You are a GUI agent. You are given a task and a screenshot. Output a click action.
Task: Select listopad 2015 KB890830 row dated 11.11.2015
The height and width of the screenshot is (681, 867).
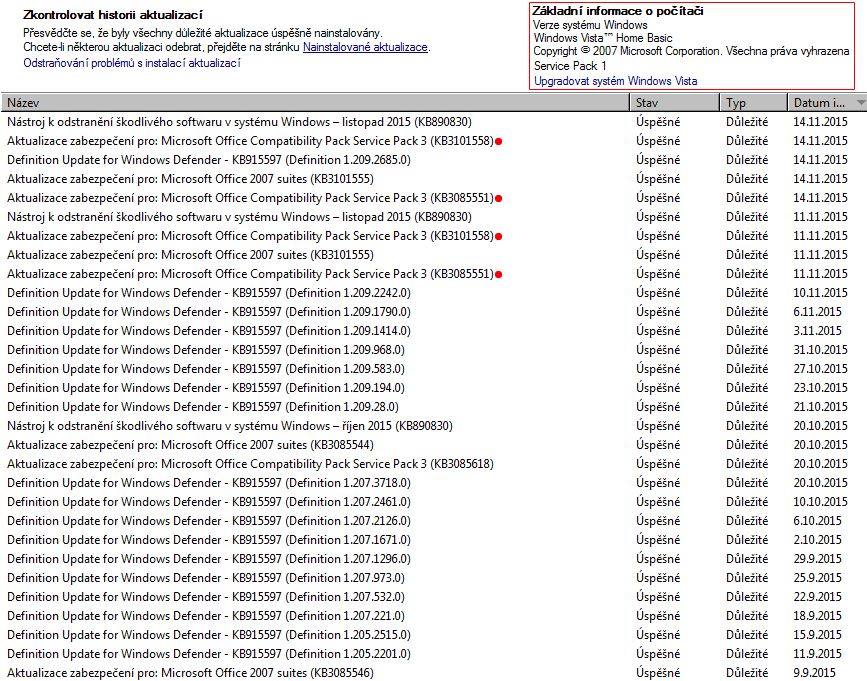pos(434,217)
